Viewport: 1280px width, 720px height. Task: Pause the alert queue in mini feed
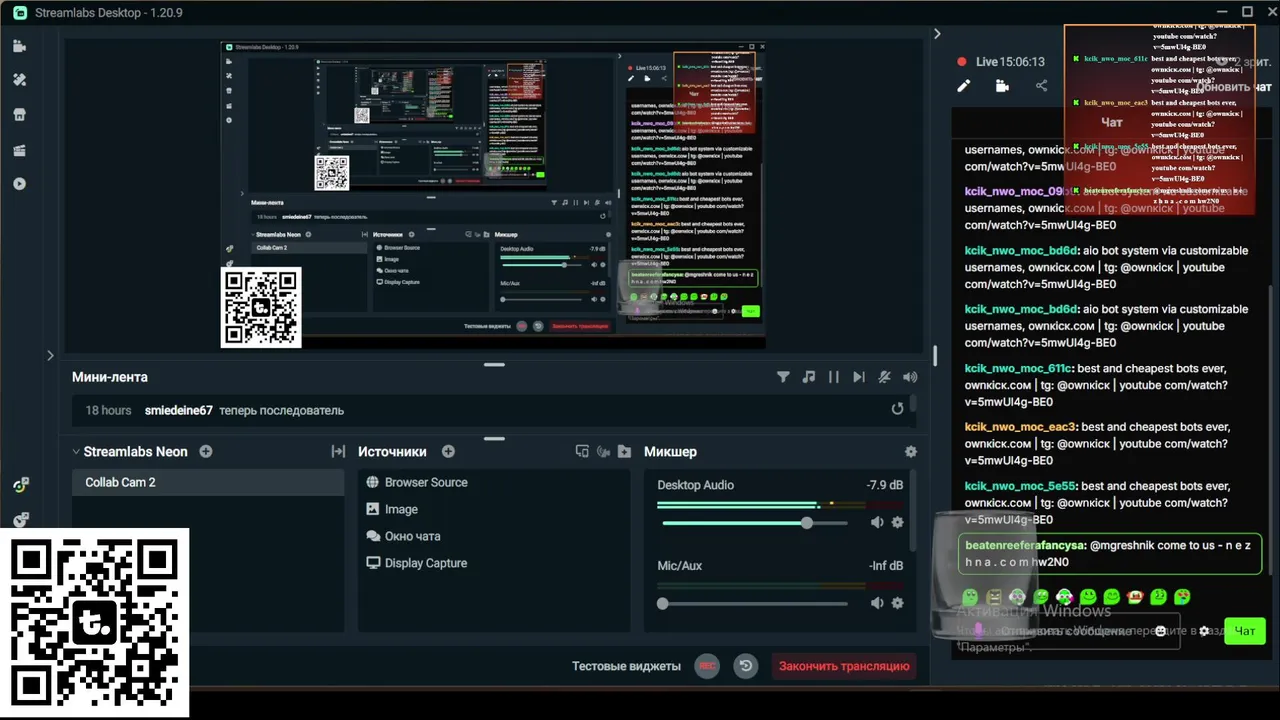point(834,377)
